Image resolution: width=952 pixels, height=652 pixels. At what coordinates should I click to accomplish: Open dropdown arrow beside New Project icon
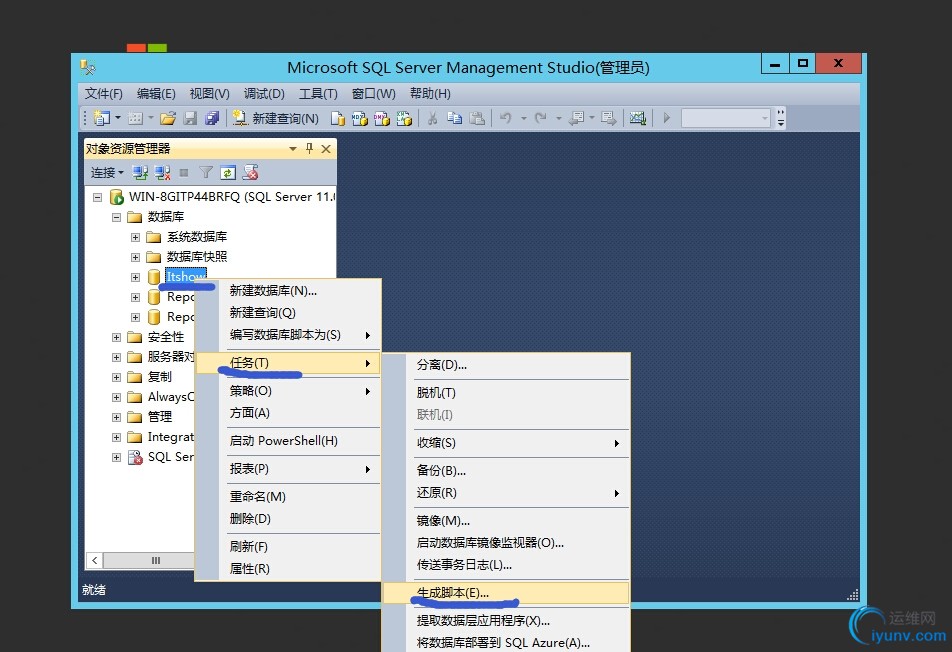118,118
